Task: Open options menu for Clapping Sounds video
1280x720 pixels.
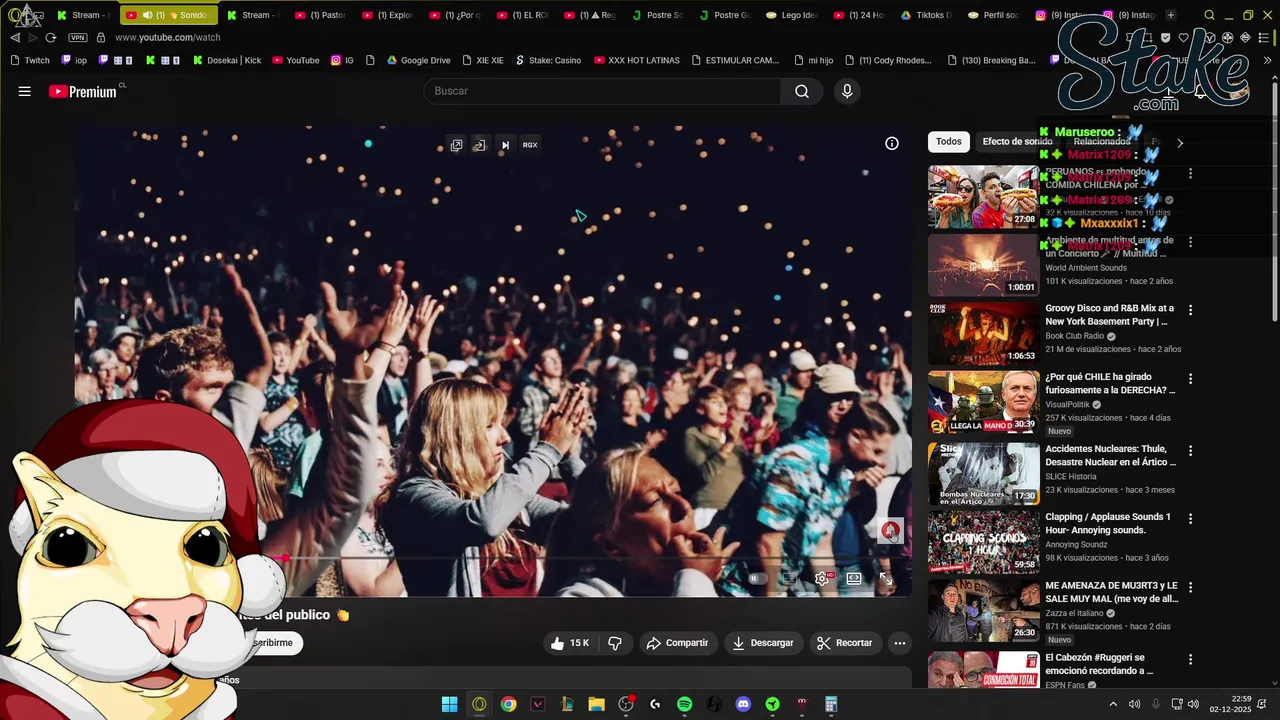Action: [1190, 518]
